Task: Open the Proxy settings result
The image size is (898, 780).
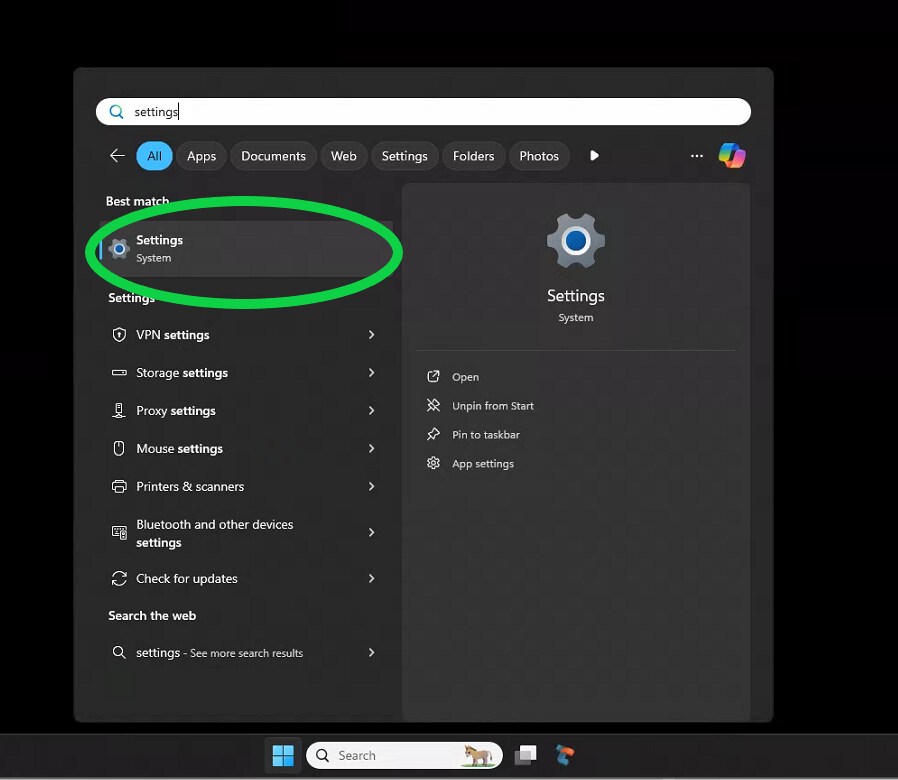Action: (246, 411)
